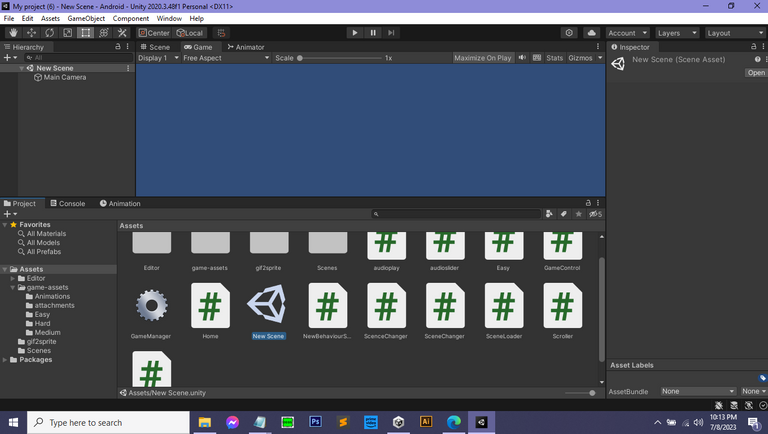The image size is (768, 434).
Task: Click the Hierarchy search field
Action: (x=78, y=58)
